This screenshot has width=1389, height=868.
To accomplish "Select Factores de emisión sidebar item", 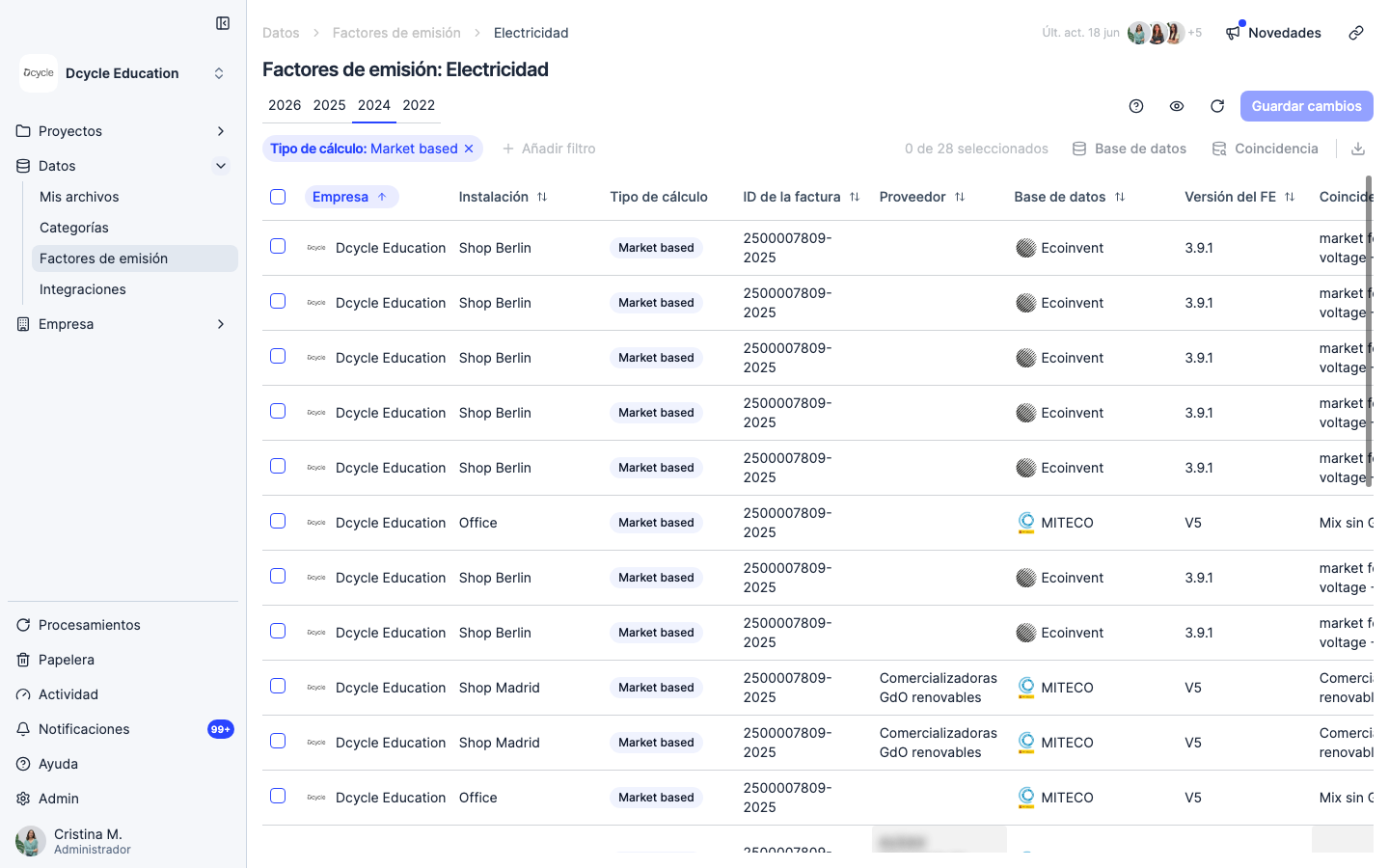I will (135, 258).
